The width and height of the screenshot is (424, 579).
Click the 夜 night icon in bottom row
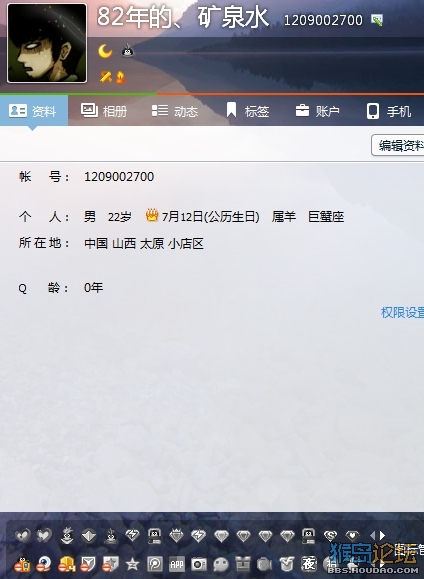coord(309,563)
